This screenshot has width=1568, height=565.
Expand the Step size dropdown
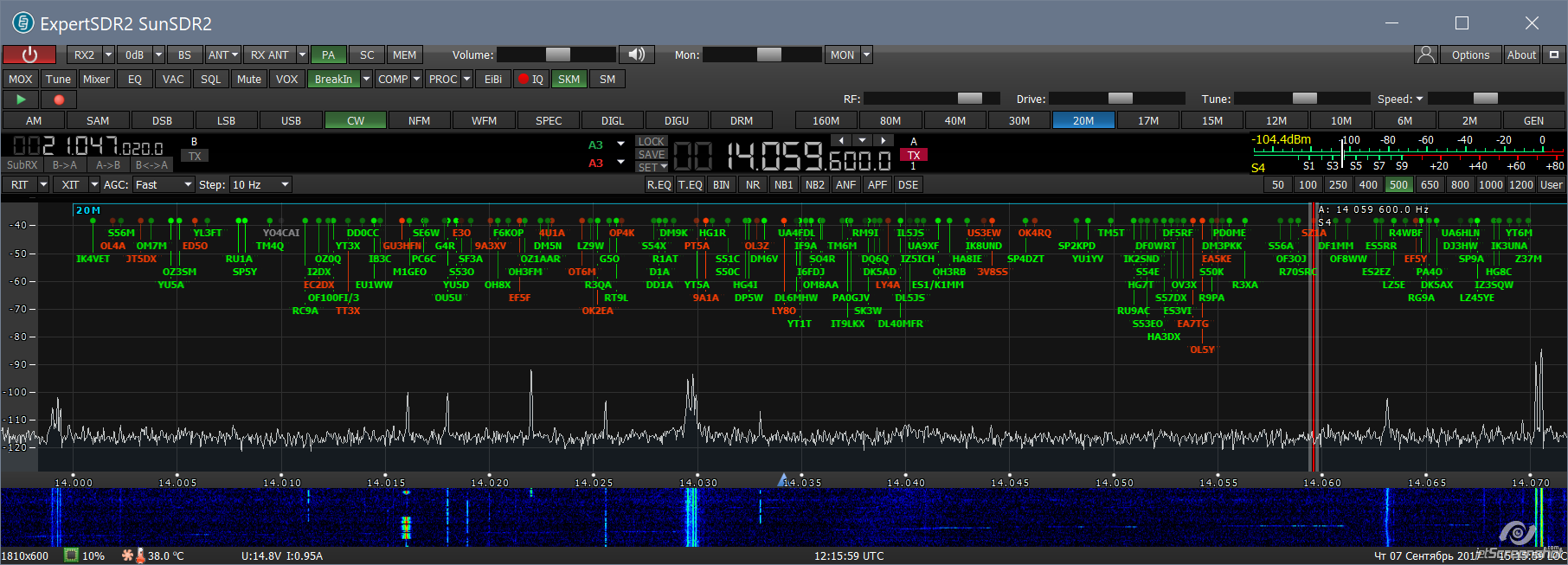(284, 184)
